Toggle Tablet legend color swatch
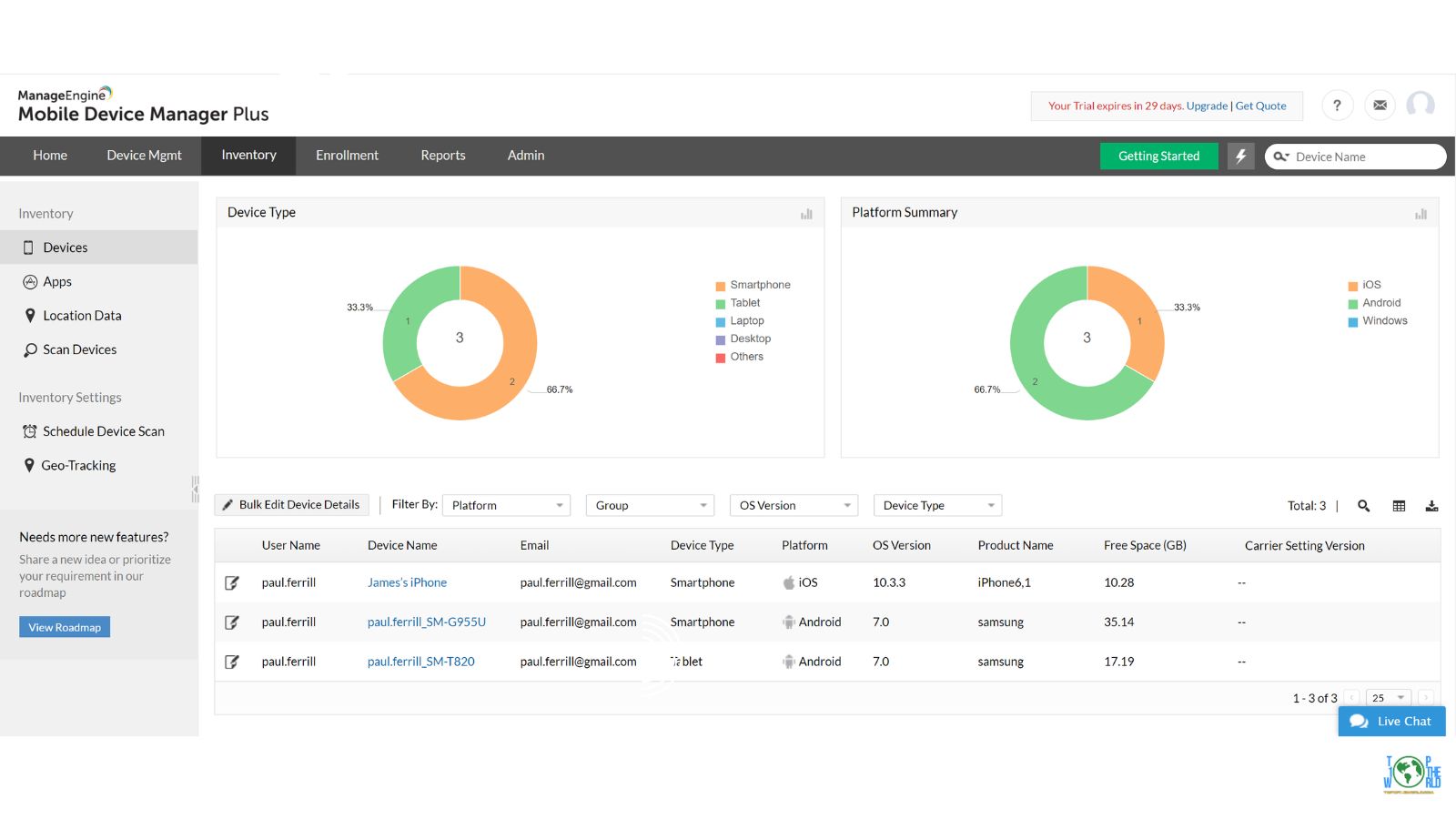This screenshot has height=819, width=1456. (721, 304)
